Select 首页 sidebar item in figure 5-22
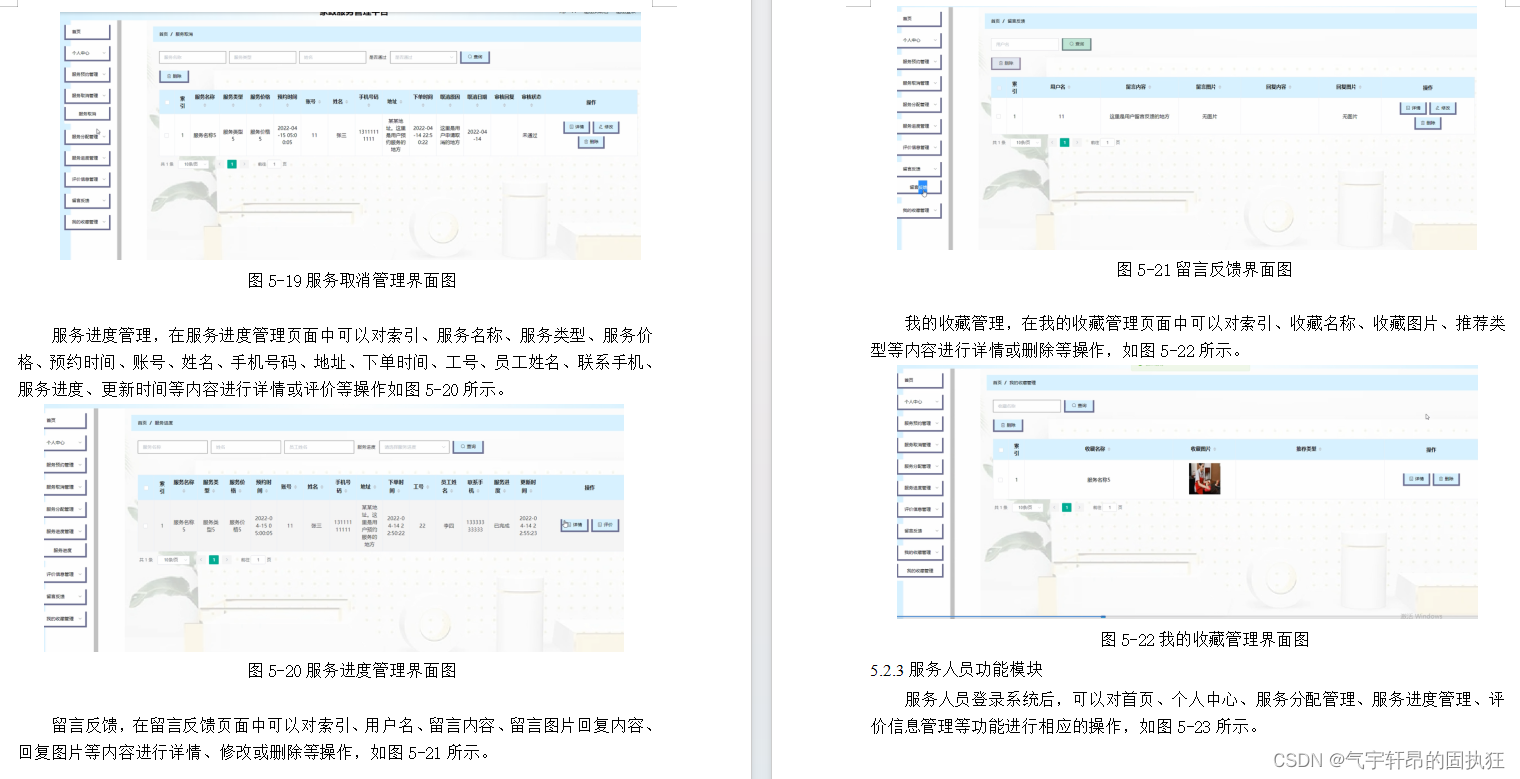 coord(920,381)
